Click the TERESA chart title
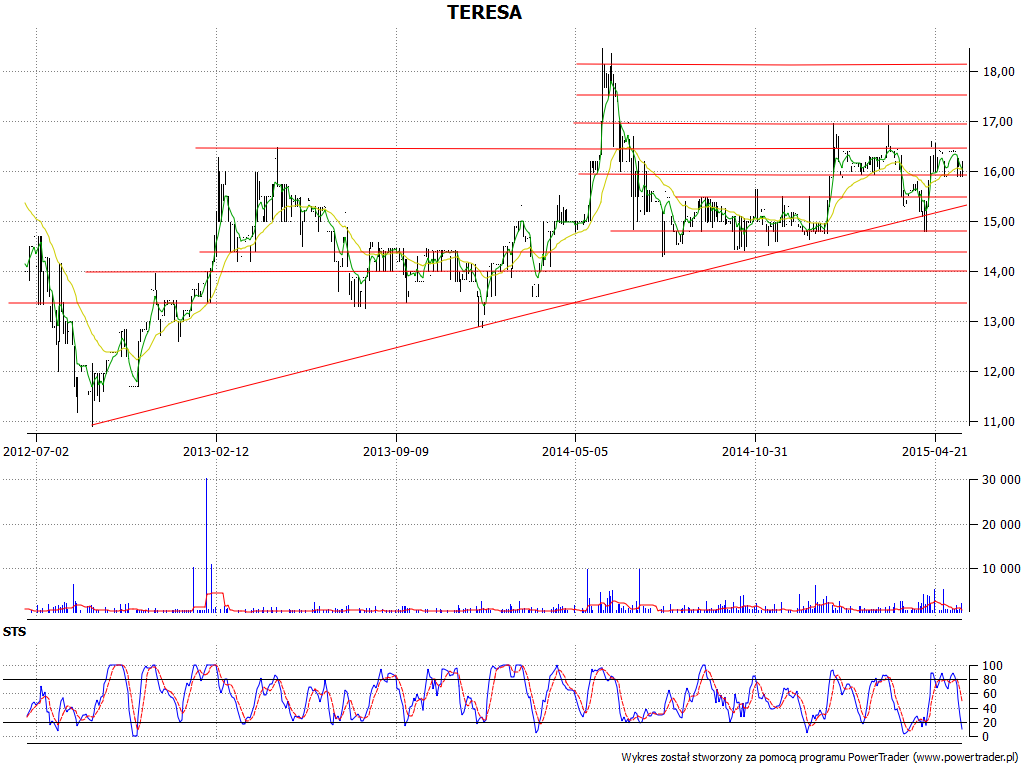This screenshot has height=768, width=1024. point(484,12)
